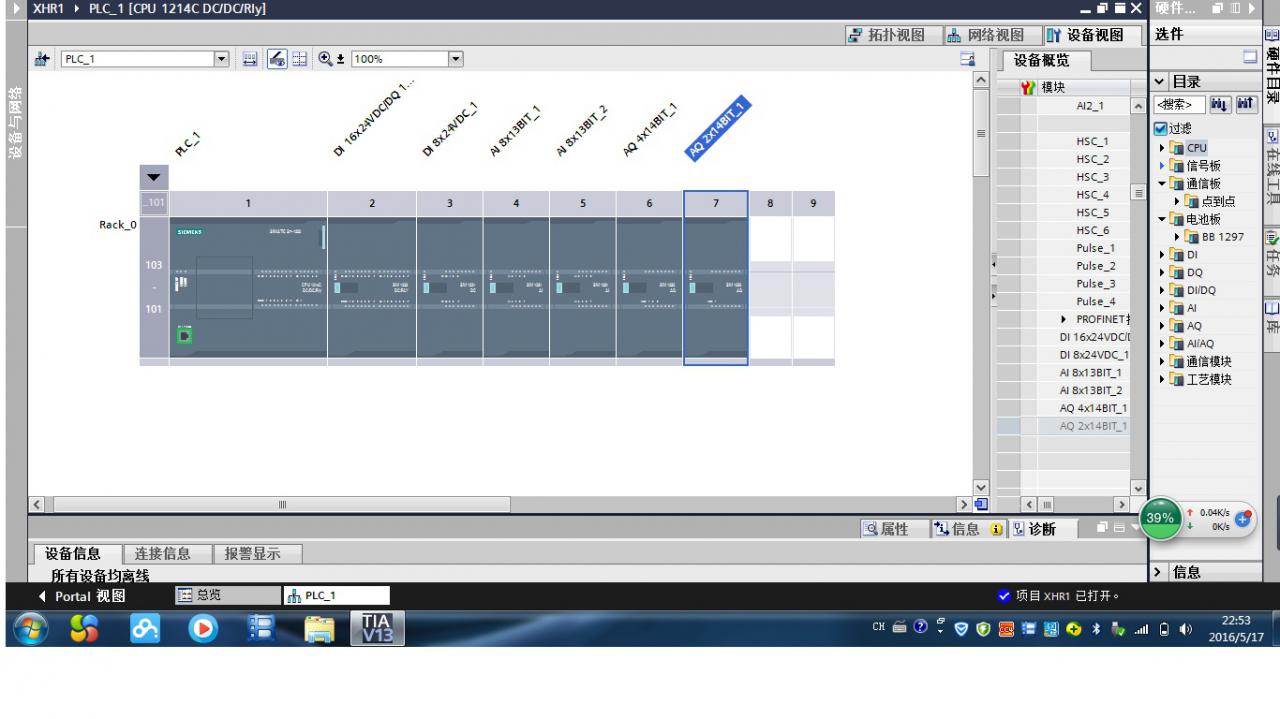Expand the 信号板 signal board folder
The width and height of the screenshot is (1280, 719).
tap(1163, 166)
